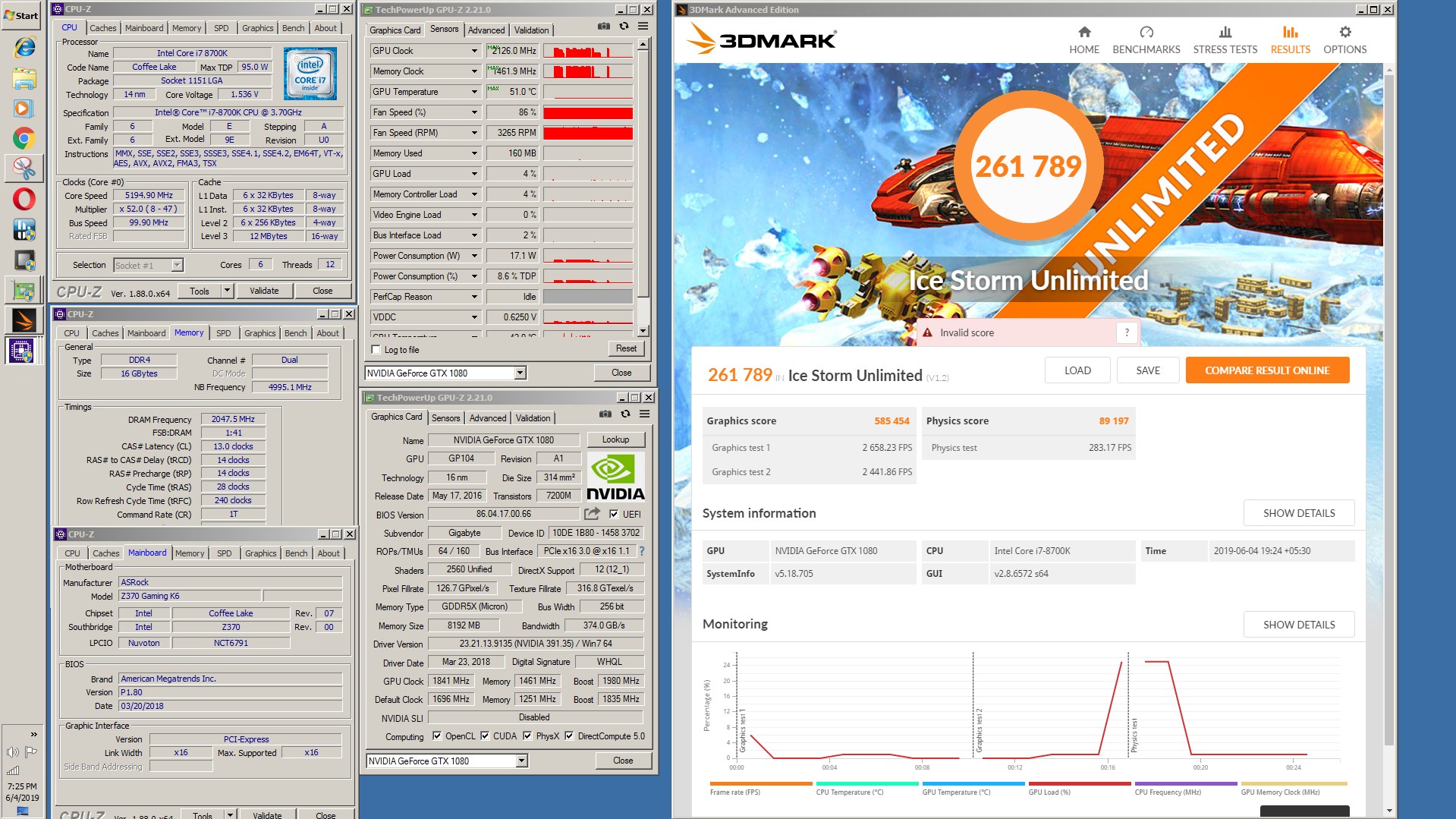Open 3DMark Options gear
The width and height of the screenshot is (1456, 819).
point(1344,40)
